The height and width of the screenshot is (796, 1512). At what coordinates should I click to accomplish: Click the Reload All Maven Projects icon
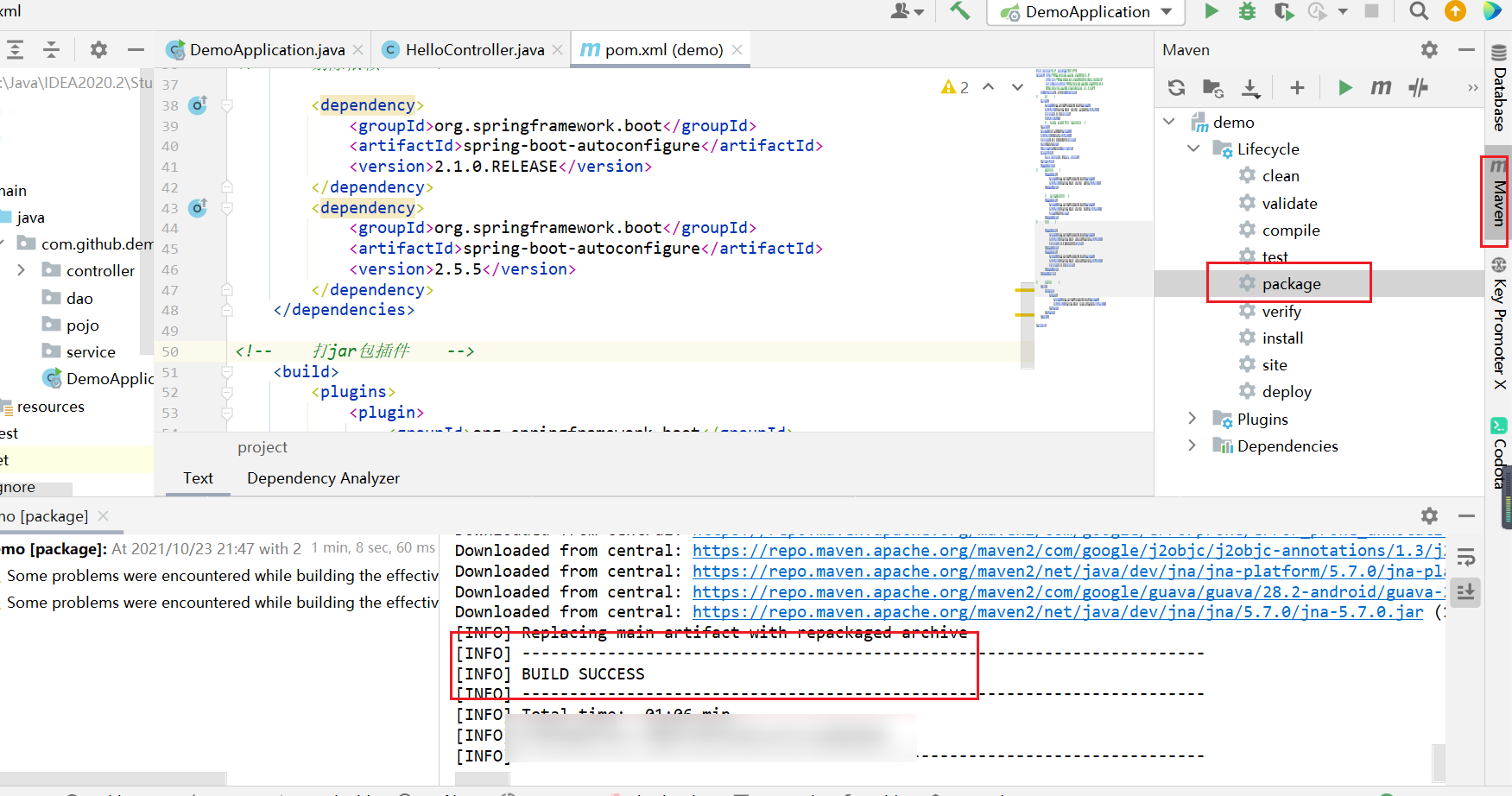click(1176, 88)
